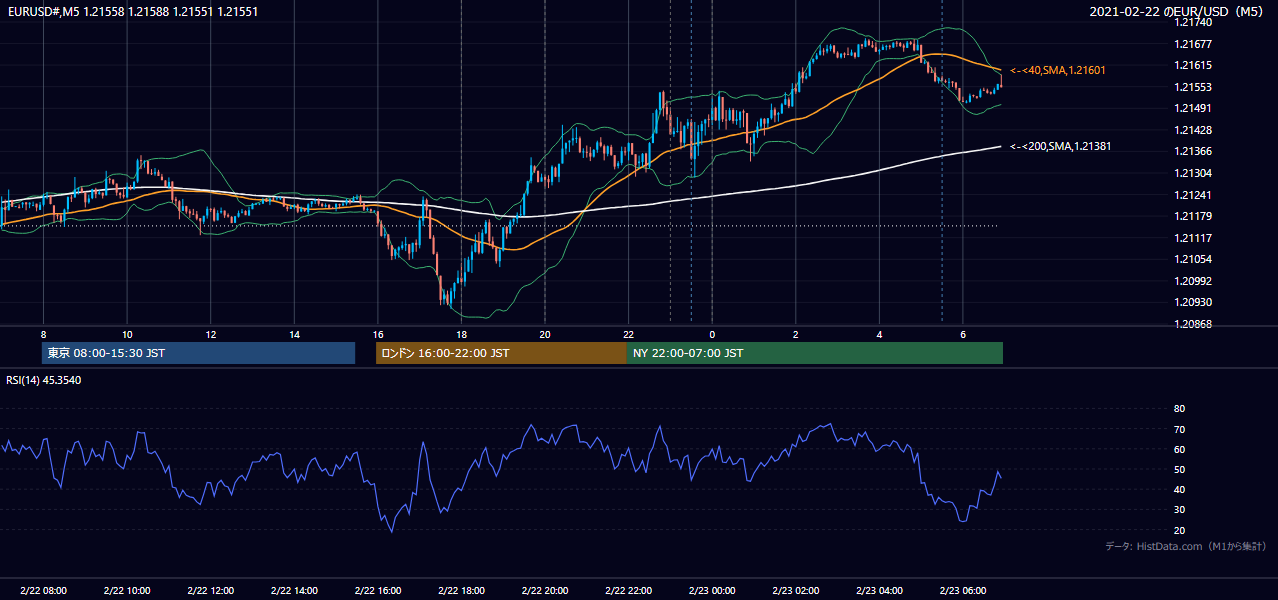This screenshot has width=1278, height=600.
Task: Click hour label 12 under price chart
Action: tap(210, 334)
